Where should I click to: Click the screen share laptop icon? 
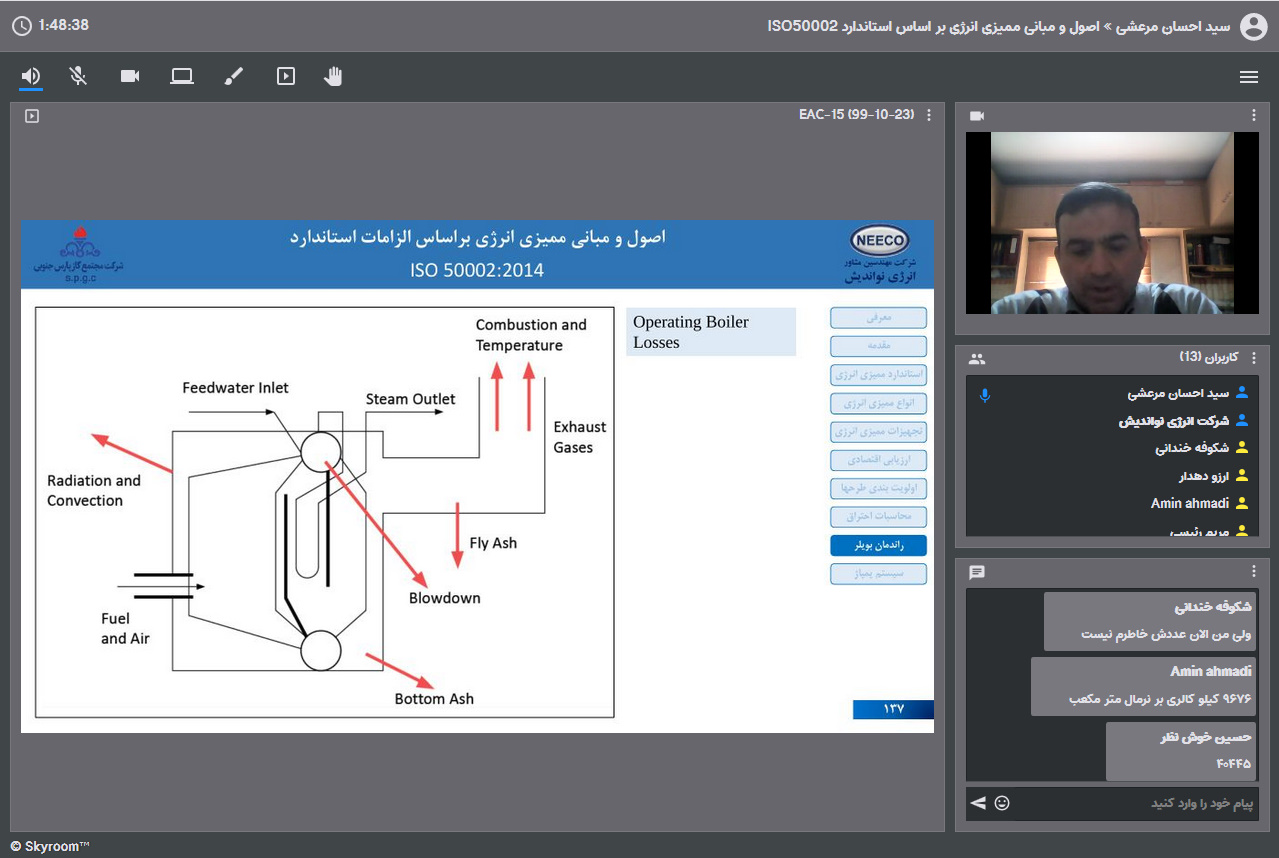(181, 76)
